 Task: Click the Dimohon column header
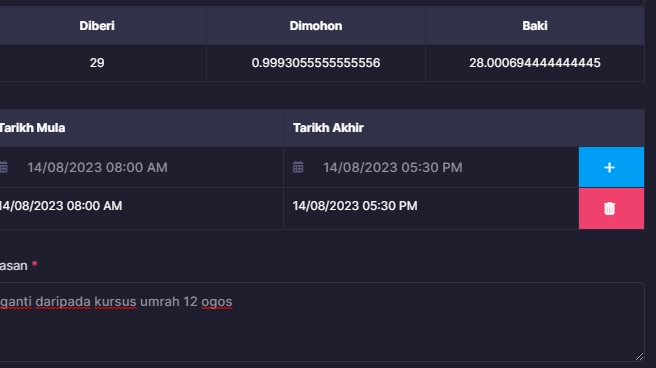(316, 26)
